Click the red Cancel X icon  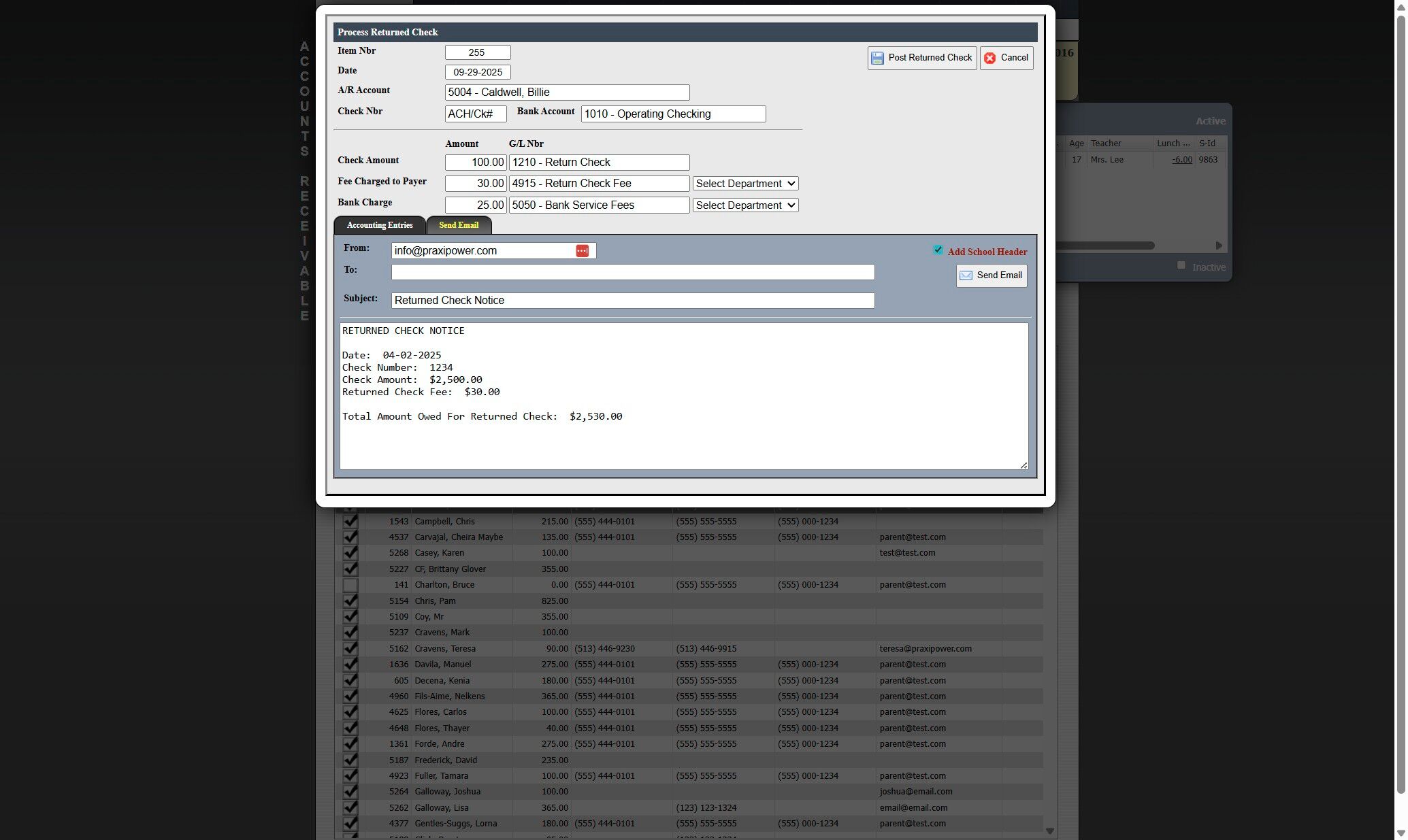coord(989,58)
